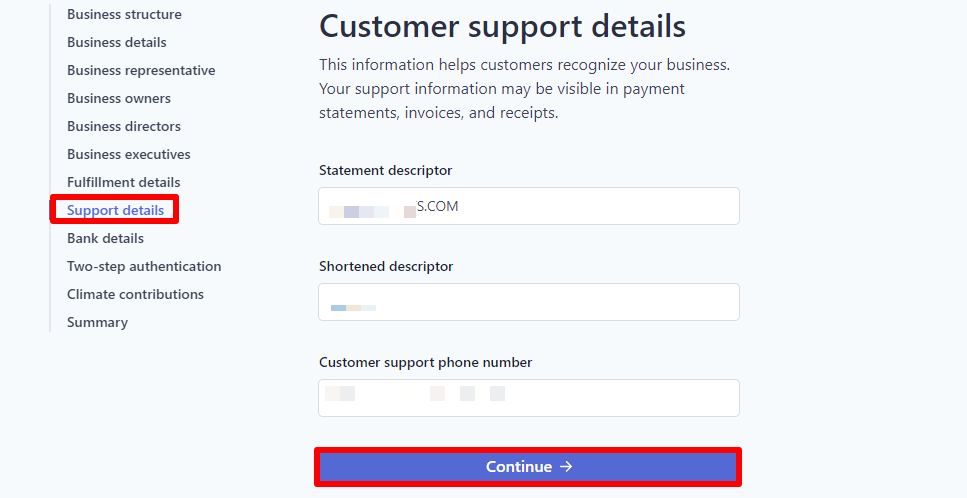Navigate to Business directors

coord(124,127)
